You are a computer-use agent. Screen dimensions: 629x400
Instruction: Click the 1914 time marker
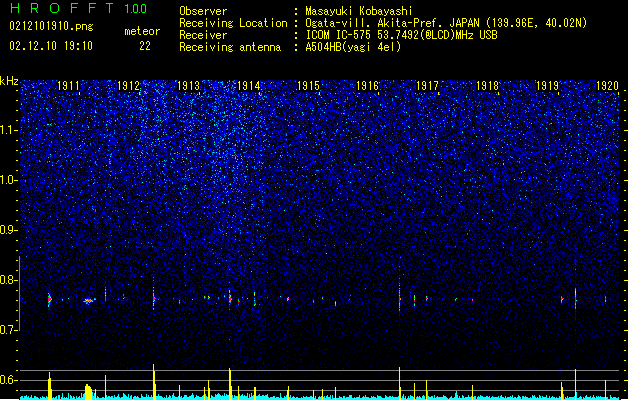click(x=248, y=86)
